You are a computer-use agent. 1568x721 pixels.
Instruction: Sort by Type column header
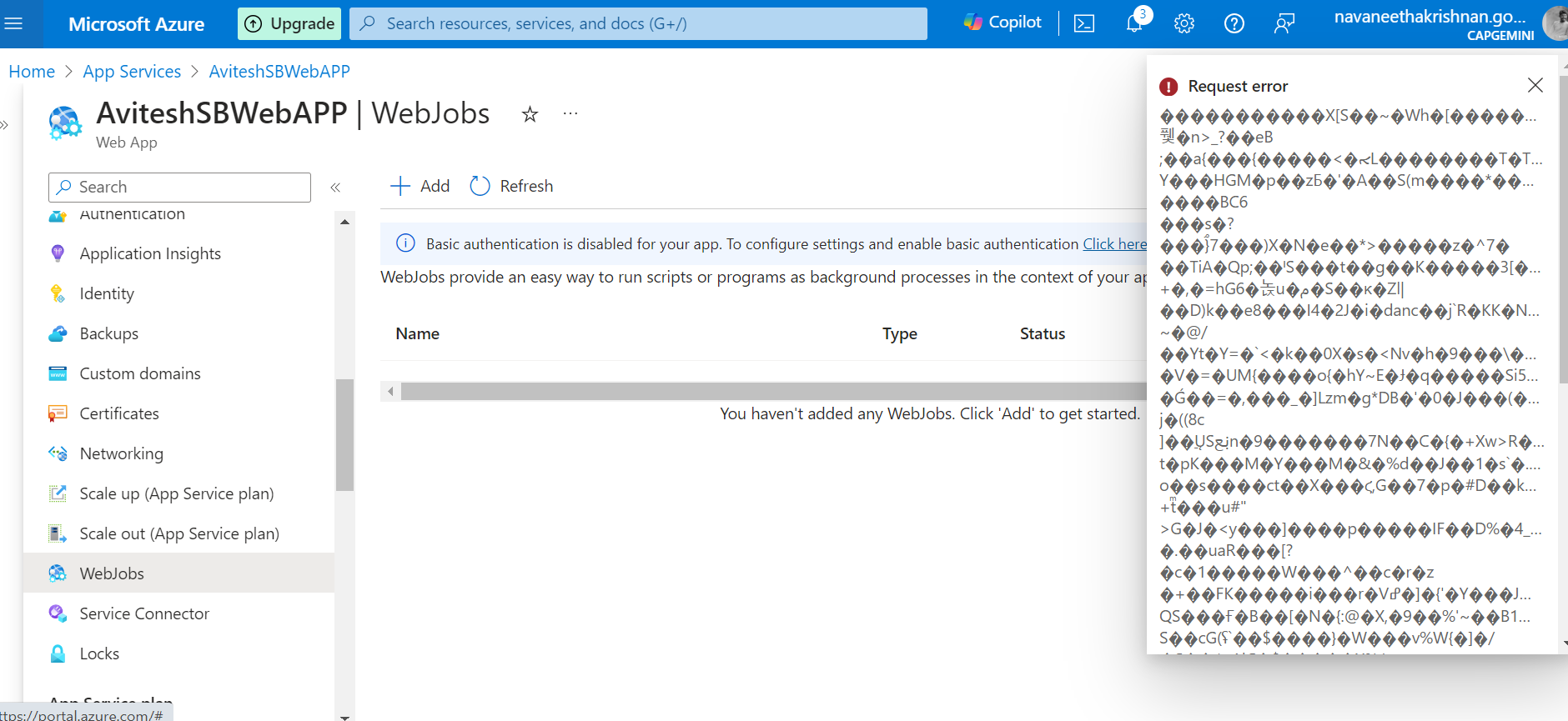(x=900, y=333)
